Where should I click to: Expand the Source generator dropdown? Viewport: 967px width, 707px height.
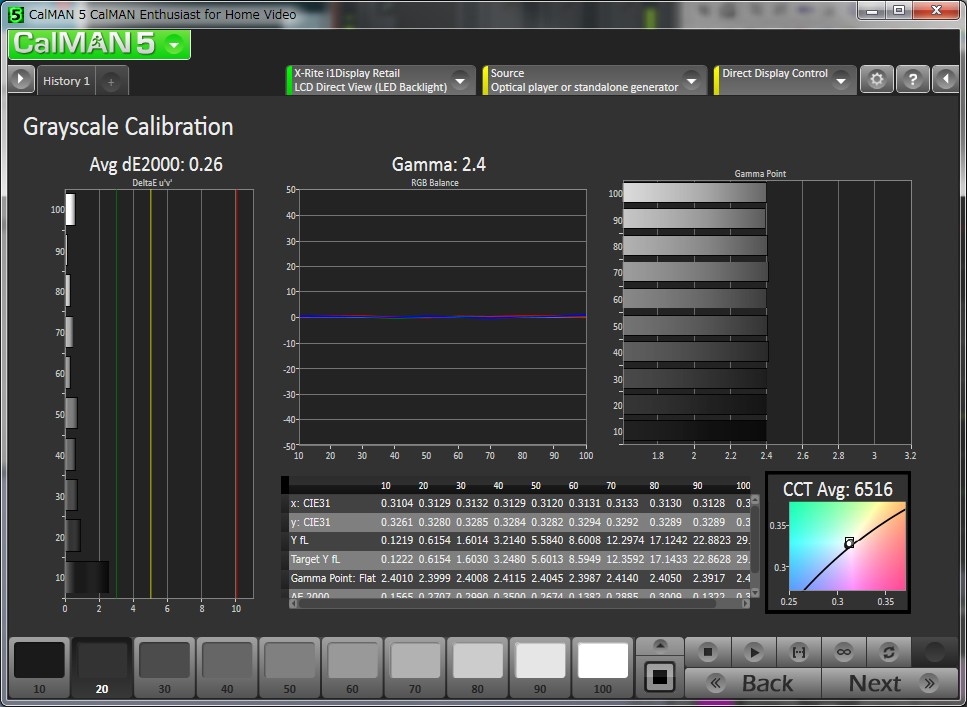click(691, 80)
